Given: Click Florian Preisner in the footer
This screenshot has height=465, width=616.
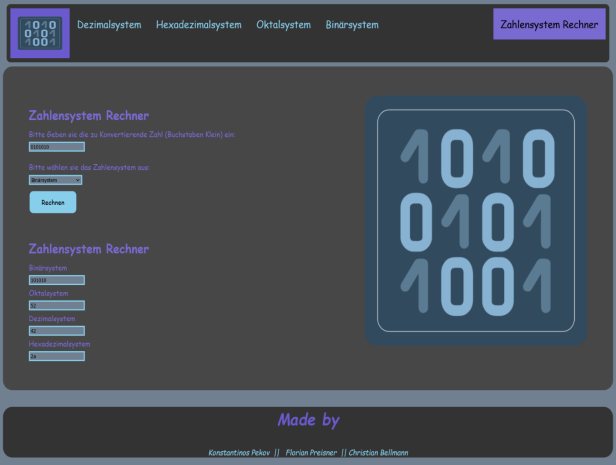Looking at the screenshot, I should pos(310,453).
